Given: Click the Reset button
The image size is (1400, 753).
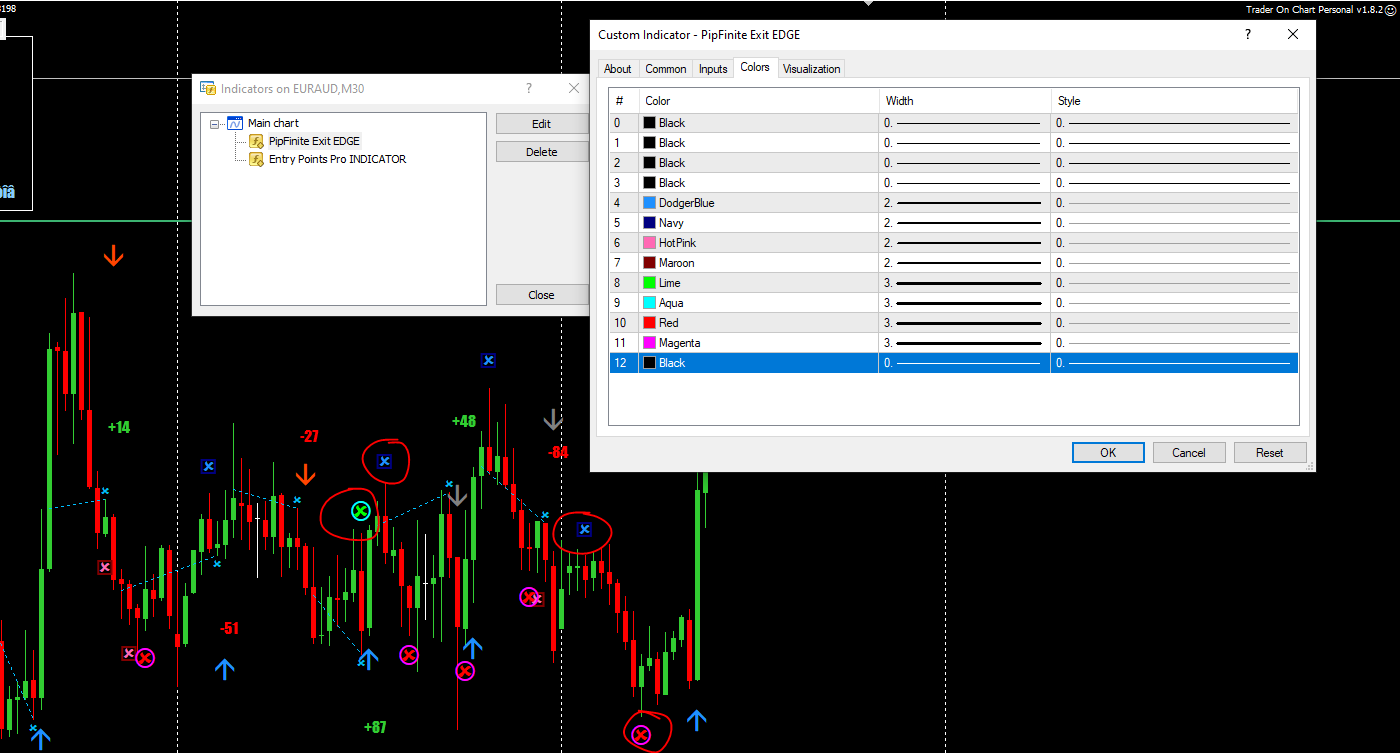Looking at the screenshot, I should tap(1270, 453).
